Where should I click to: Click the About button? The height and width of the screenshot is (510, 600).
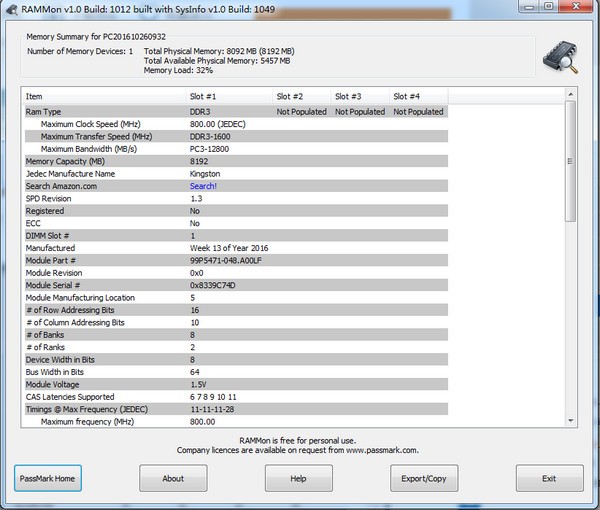pos(173,478)
